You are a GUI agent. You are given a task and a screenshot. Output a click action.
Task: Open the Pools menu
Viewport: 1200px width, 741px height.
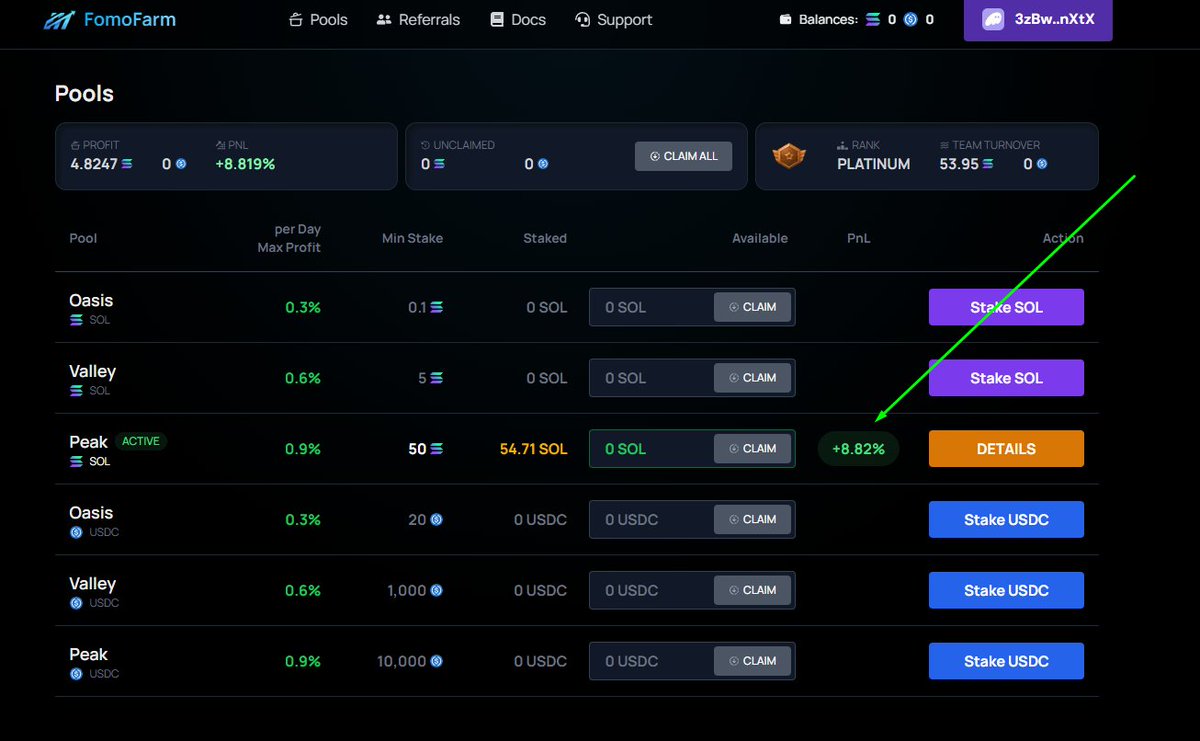pos(318,20)
